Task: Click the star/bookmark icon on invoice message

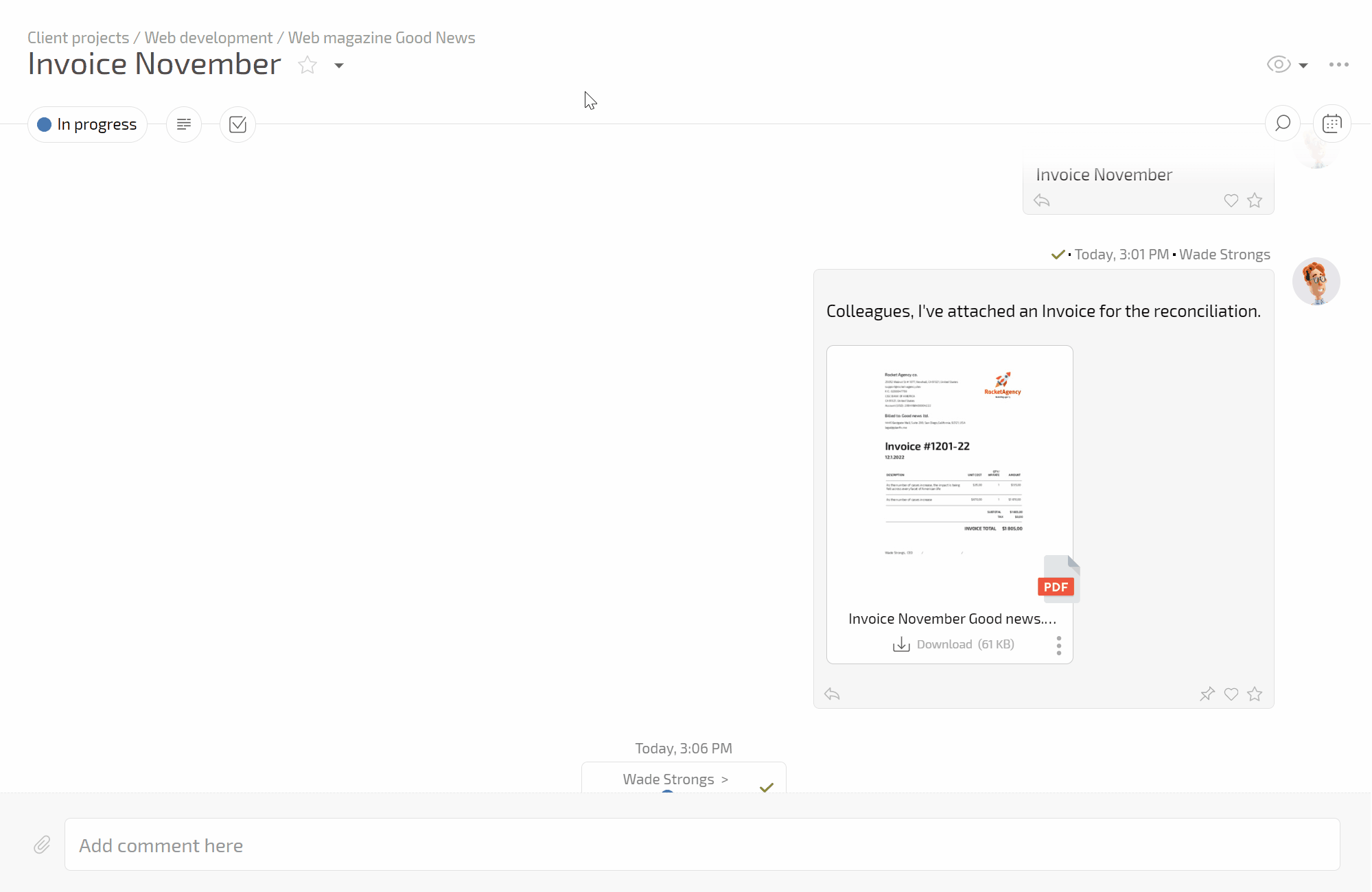Action: (x=1255, y=694)
